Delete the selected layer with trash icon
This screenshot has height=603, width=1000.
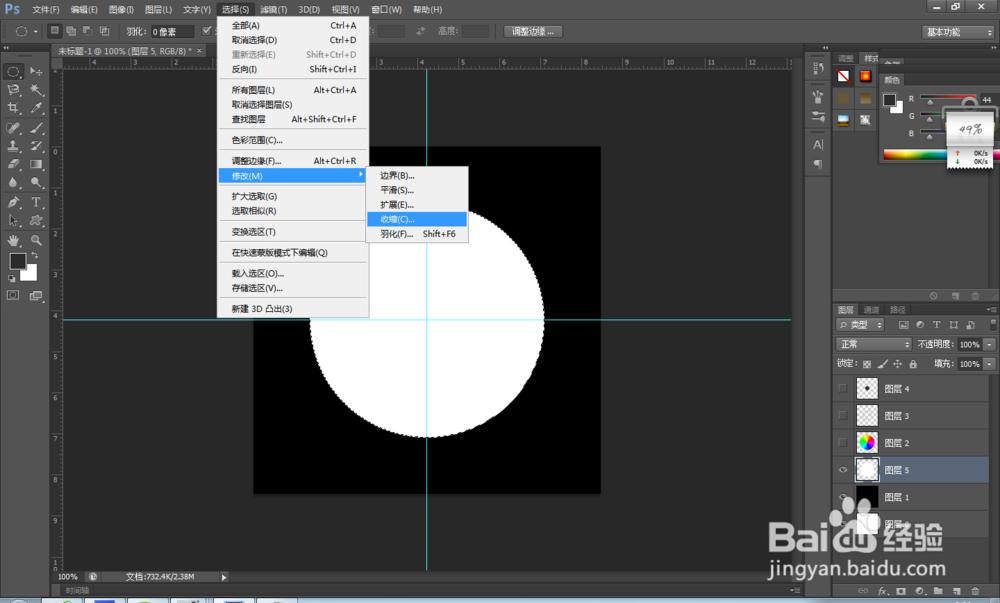[x=975, y=591]
